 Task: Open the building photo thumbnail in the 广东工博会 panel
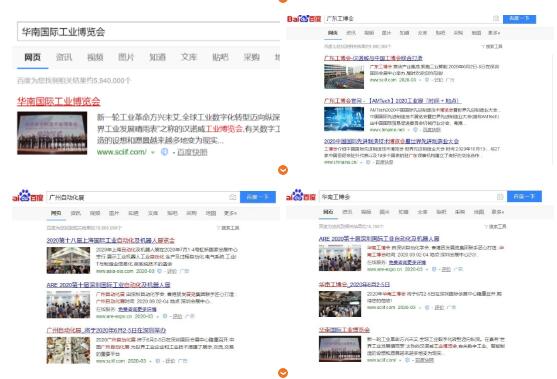pos(344,76)
